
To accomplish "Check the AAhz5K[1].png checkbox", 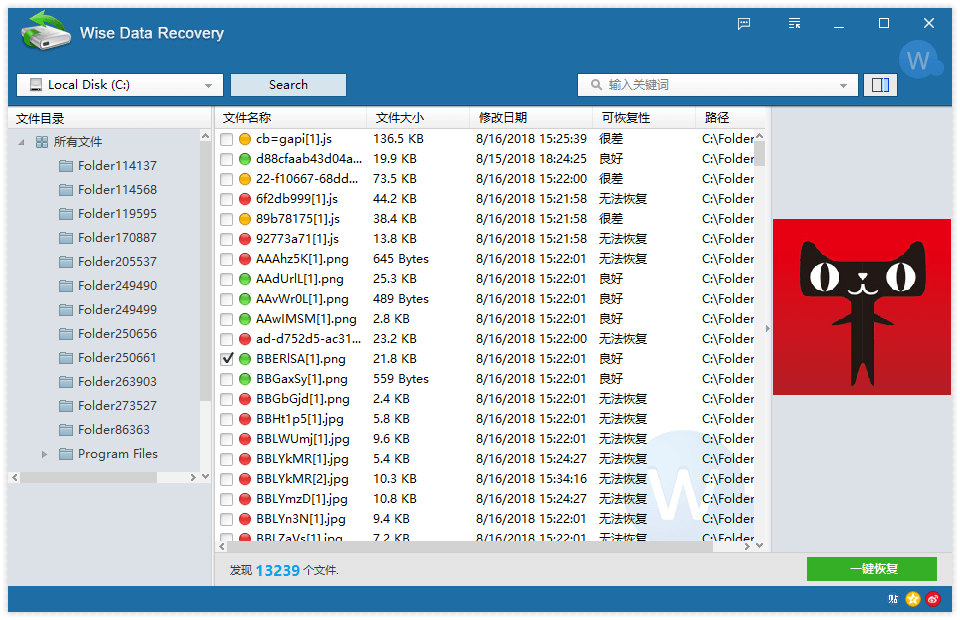I will point(227,260).
